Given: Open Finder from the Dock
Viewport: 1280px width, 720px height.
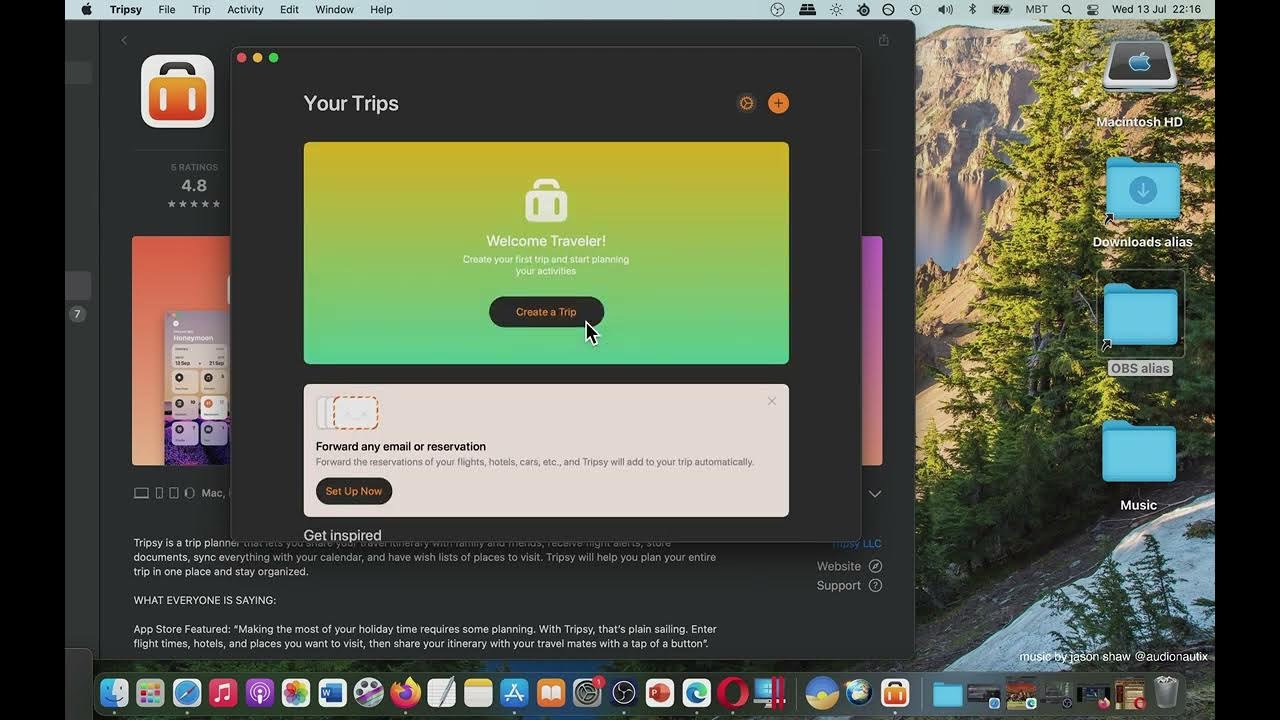Looking at the screenshot, I should coord(114,692).
